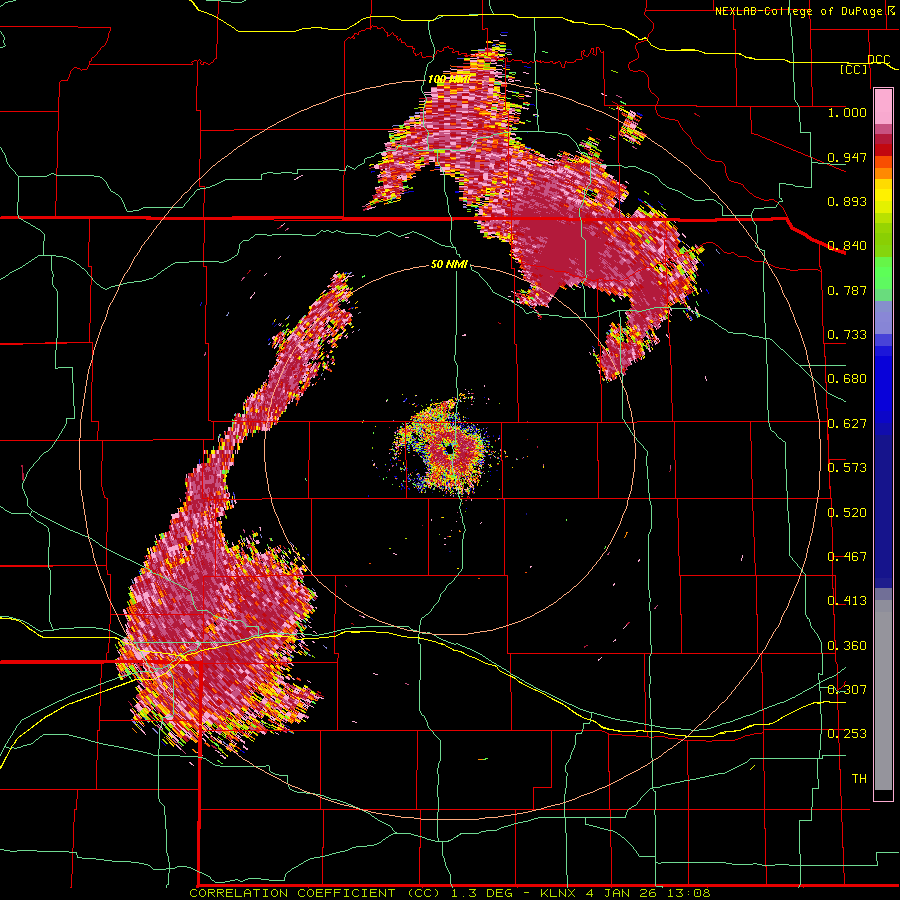900x900 pixels.
Task: Select the 0.733 scale value
Action: (847, 335)
